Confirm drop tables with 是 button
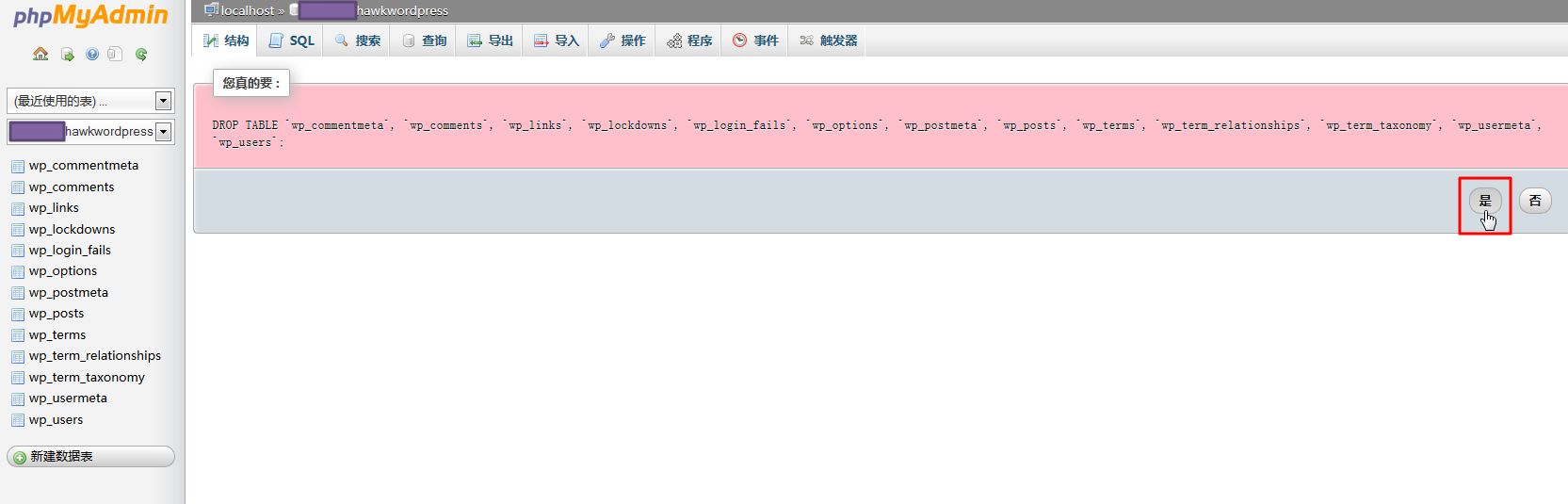1568x504 pixels. coord(1485,201)
